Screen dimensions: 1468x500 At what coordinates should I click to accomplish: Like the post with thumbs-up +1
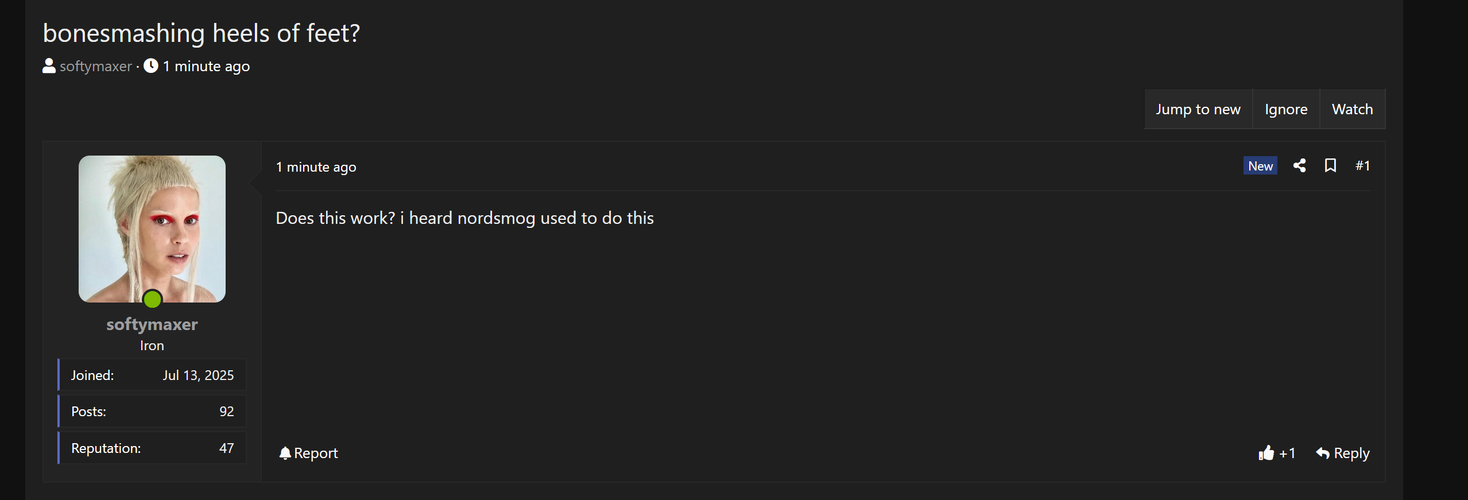point(1276,453)
